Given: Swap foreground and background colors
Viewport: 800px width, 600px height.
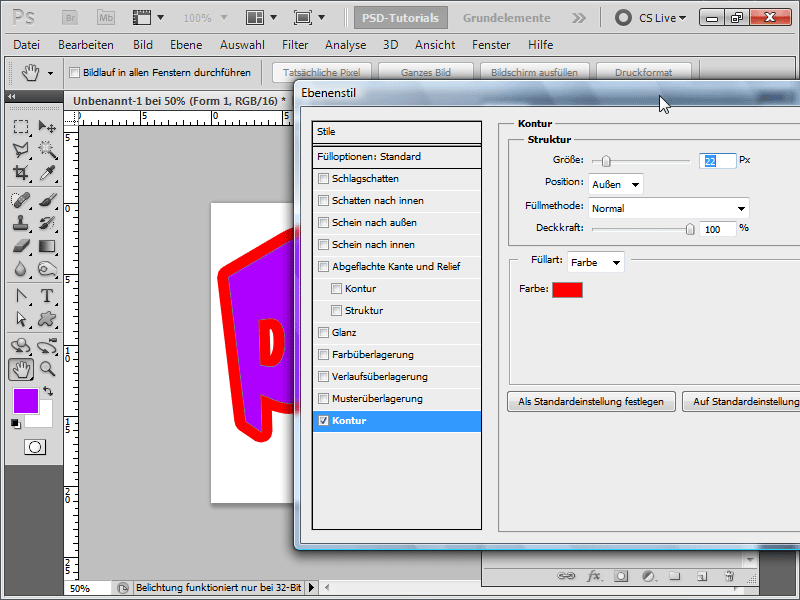Looking at the screenshot, I should [x=48, y=391].
